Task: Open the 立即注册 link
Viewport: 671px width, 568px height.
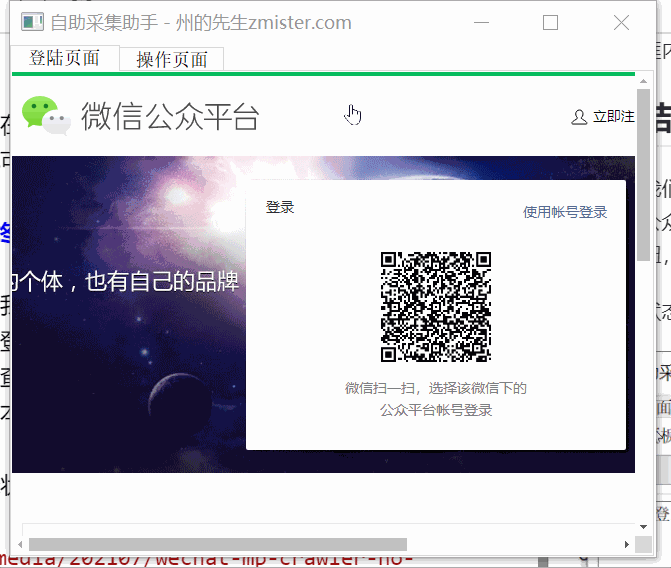Action: pyautogui.click(x=613, y=116)
